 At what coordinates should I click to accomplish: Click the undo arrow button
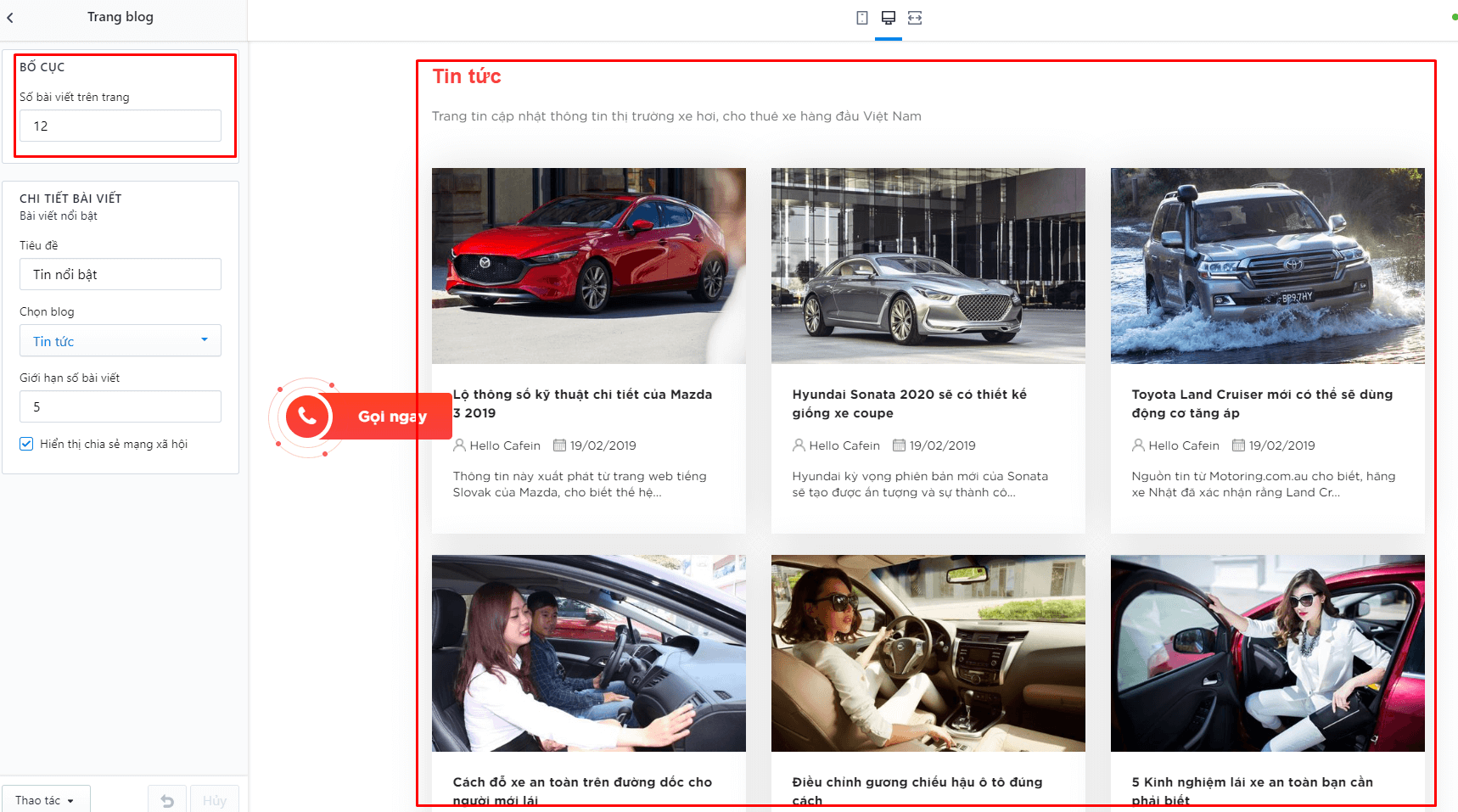coord(167,800)
